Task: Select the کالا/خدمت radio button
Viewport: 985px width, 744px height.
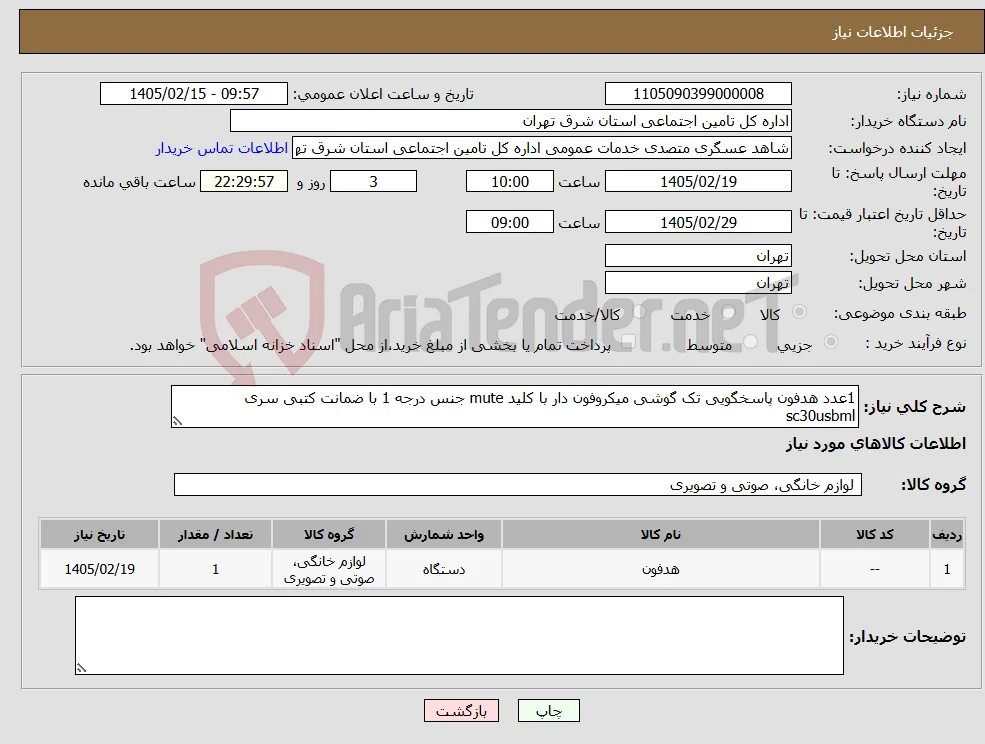Action: pos(640,312)
